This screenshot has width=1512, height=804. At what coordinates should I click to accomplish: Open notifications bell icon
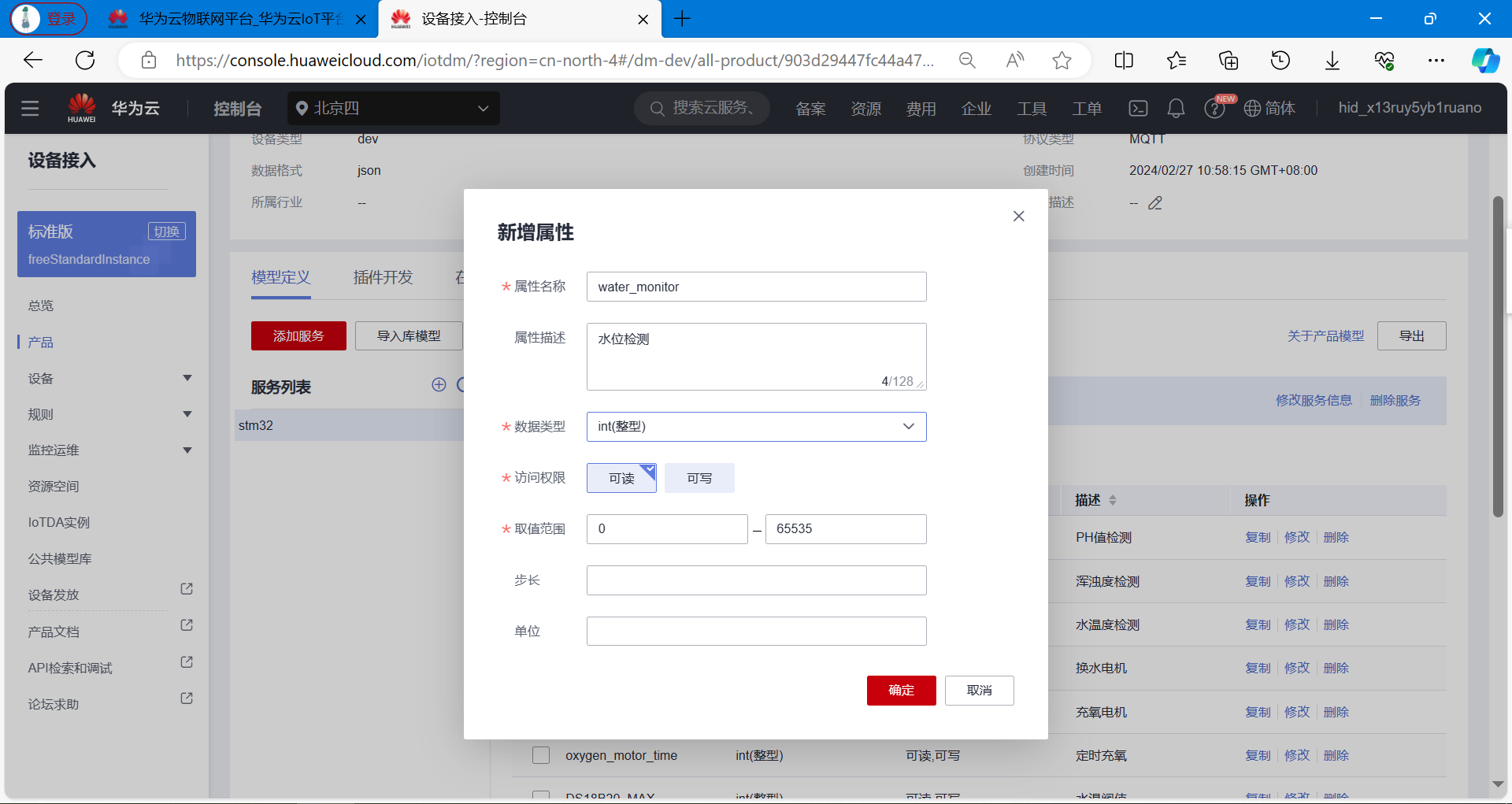pos(1176,108)
